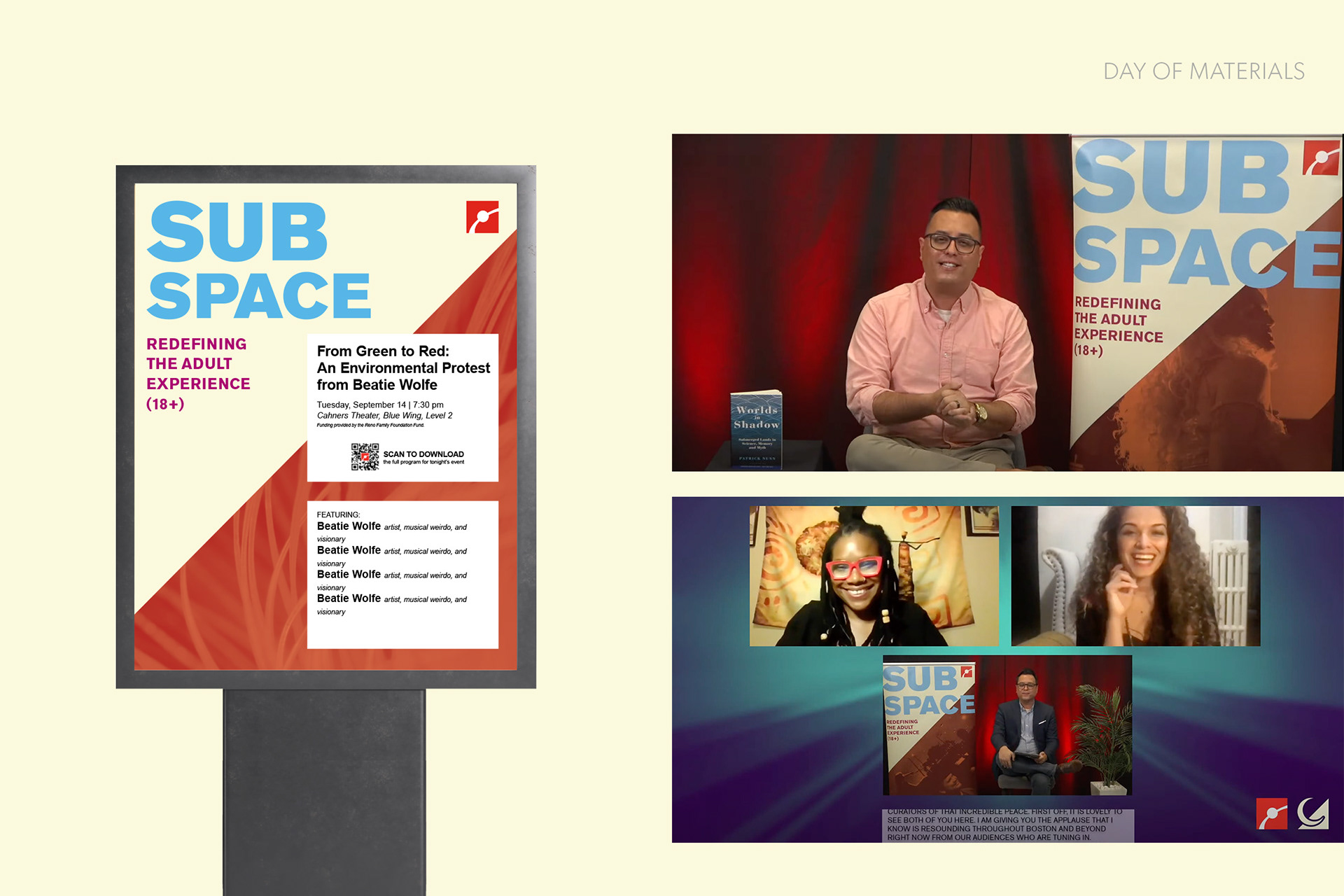Click the closed caption text box
The image size is (1344, 896).
coord(1007,825)
